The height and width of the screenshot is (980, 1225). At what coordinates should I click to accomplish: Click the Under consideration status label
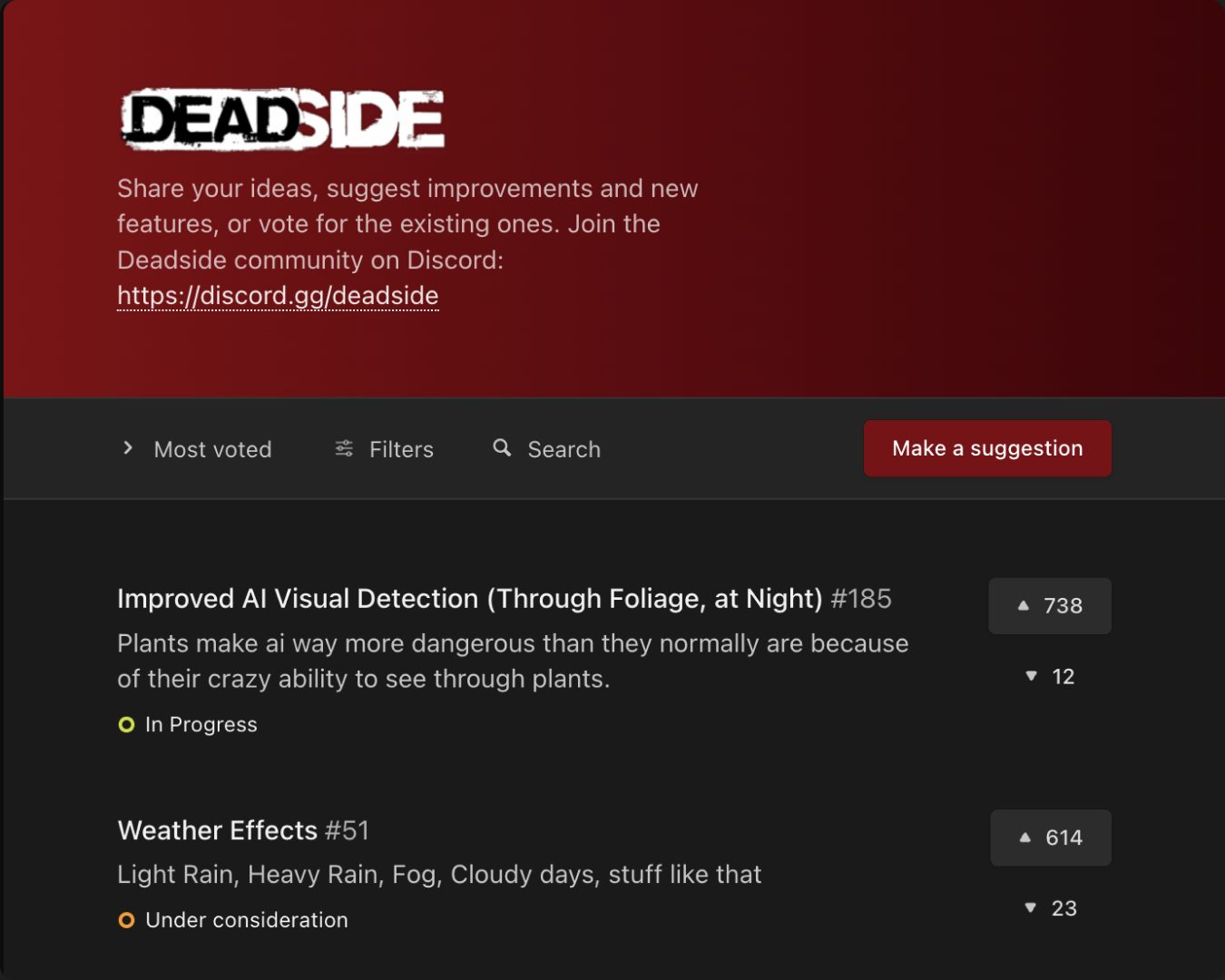coord(247,920)
